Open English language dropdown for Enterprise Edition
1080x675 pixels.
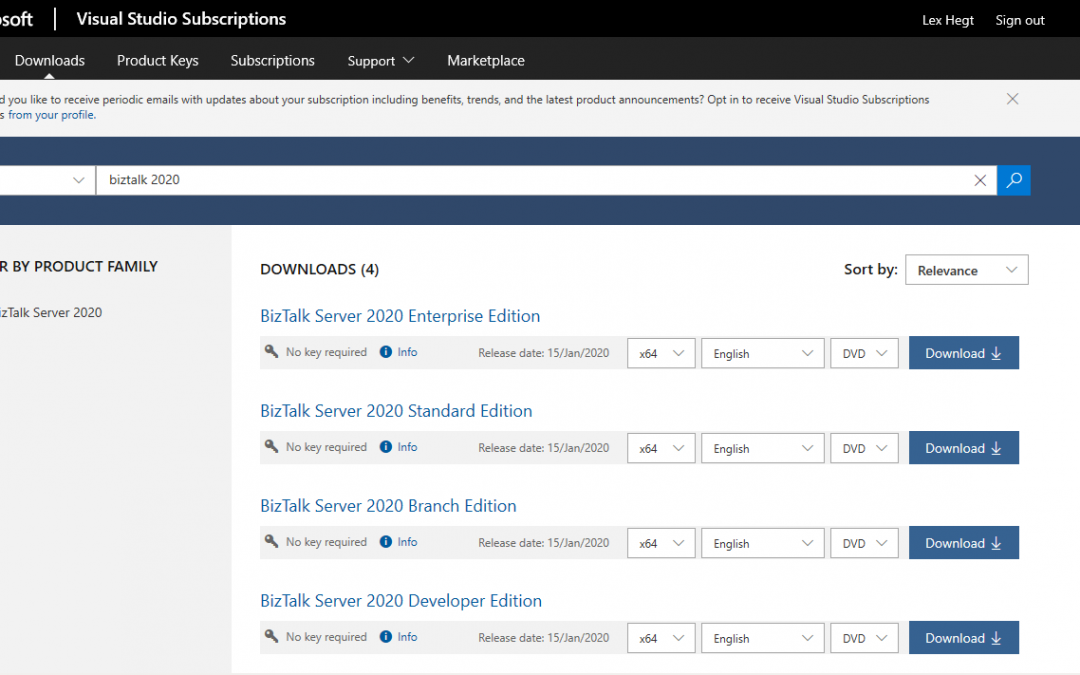coord(762,353)
